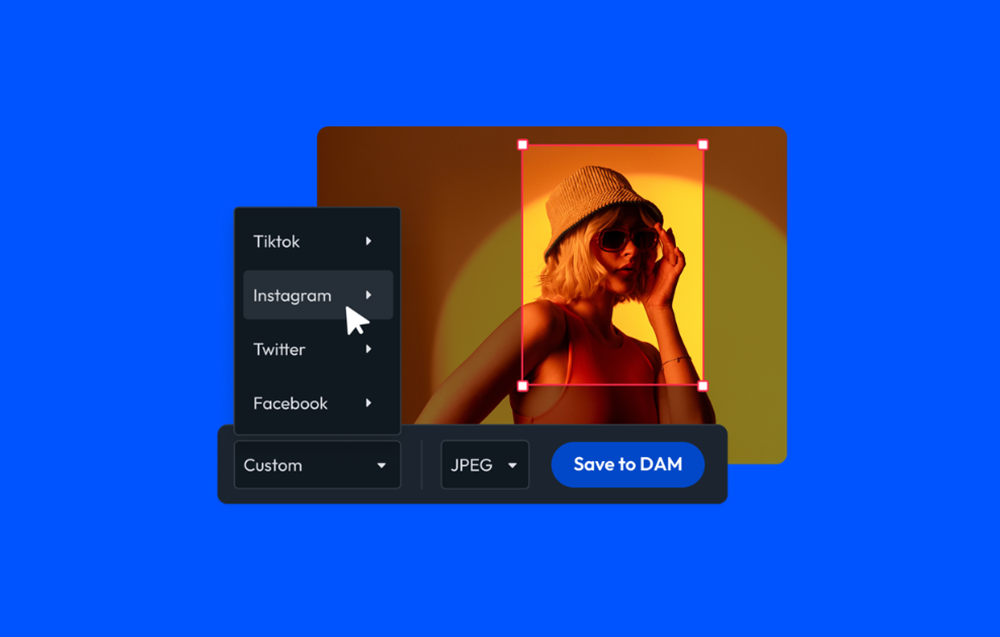Click the Instagram submenu chevron
This screenshot has height=637, width=1000.
coord(369,295)
